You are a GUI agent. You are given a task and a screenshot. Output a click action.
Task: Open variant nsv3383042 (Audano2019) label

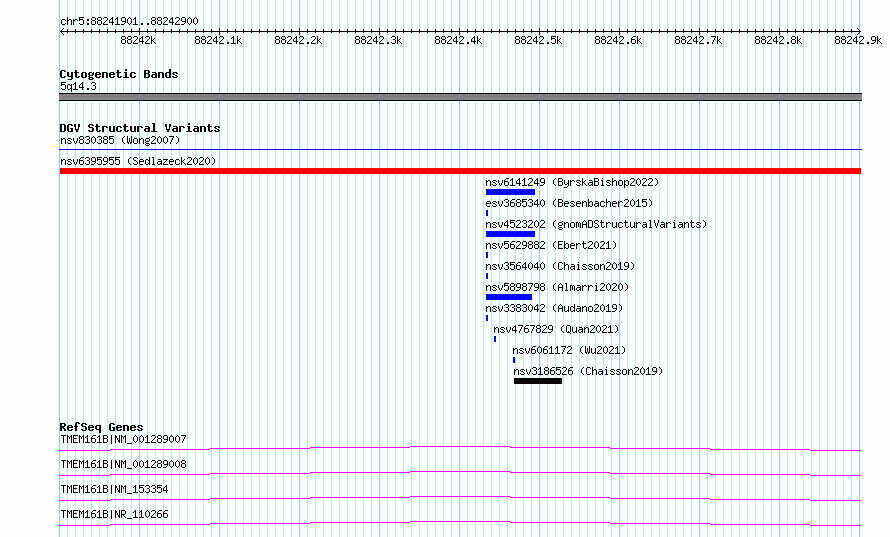554,308
